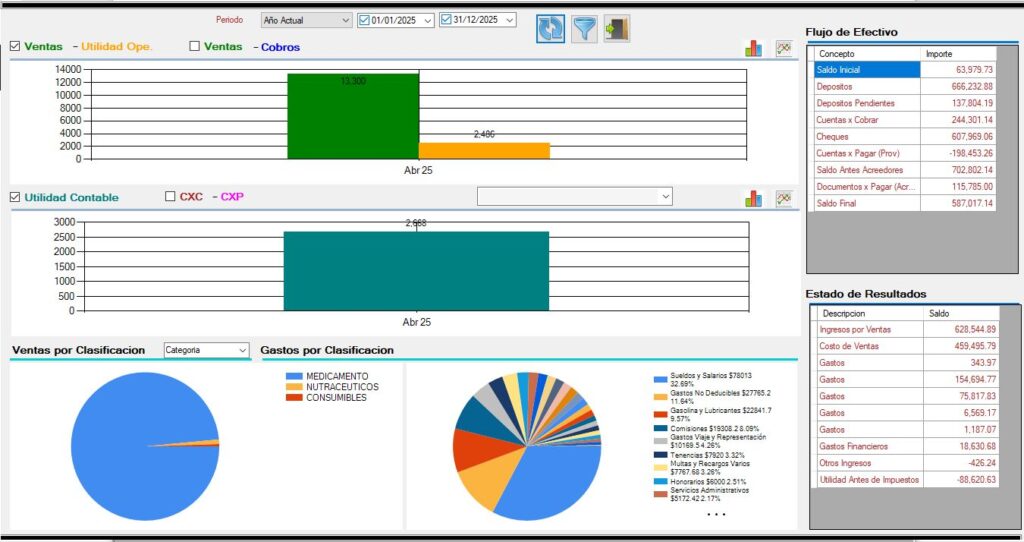
Task: Switch Ventas chart to line graph view
Action: [x=783, y=48]
